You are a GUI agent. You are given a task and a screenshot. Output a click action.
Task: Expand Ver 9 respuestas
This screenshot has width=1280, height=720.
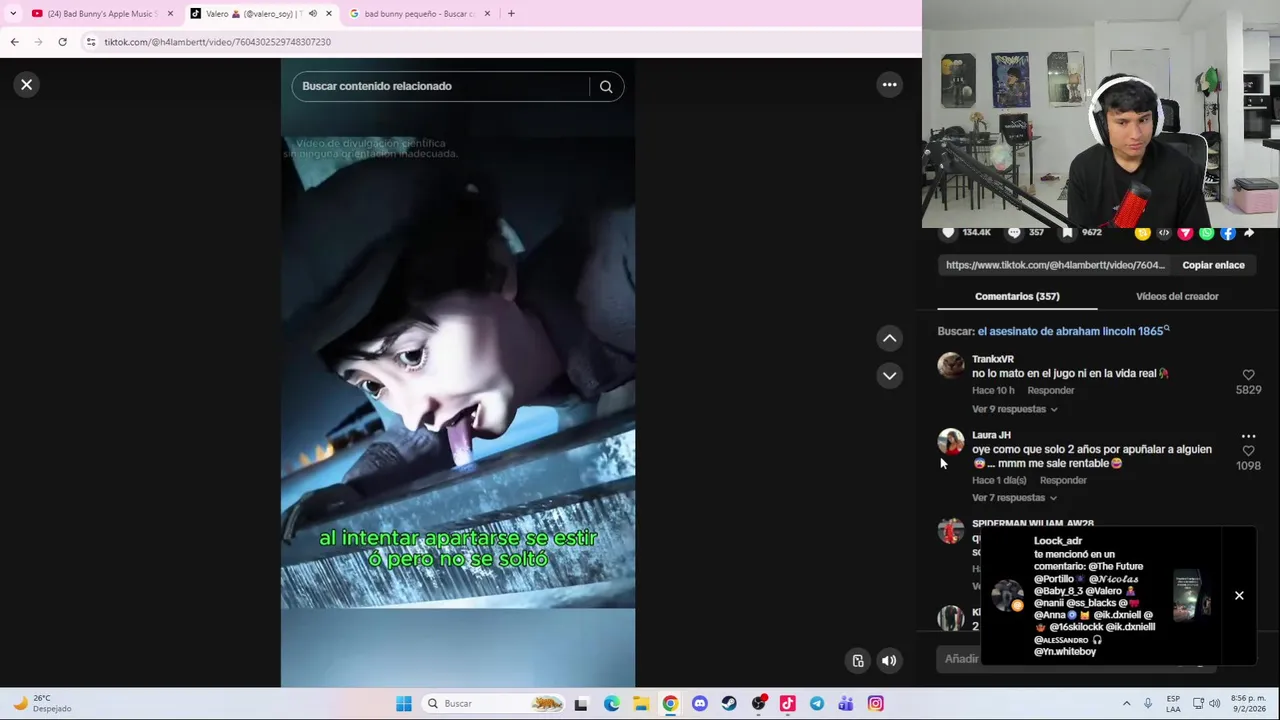[1014, 409]
